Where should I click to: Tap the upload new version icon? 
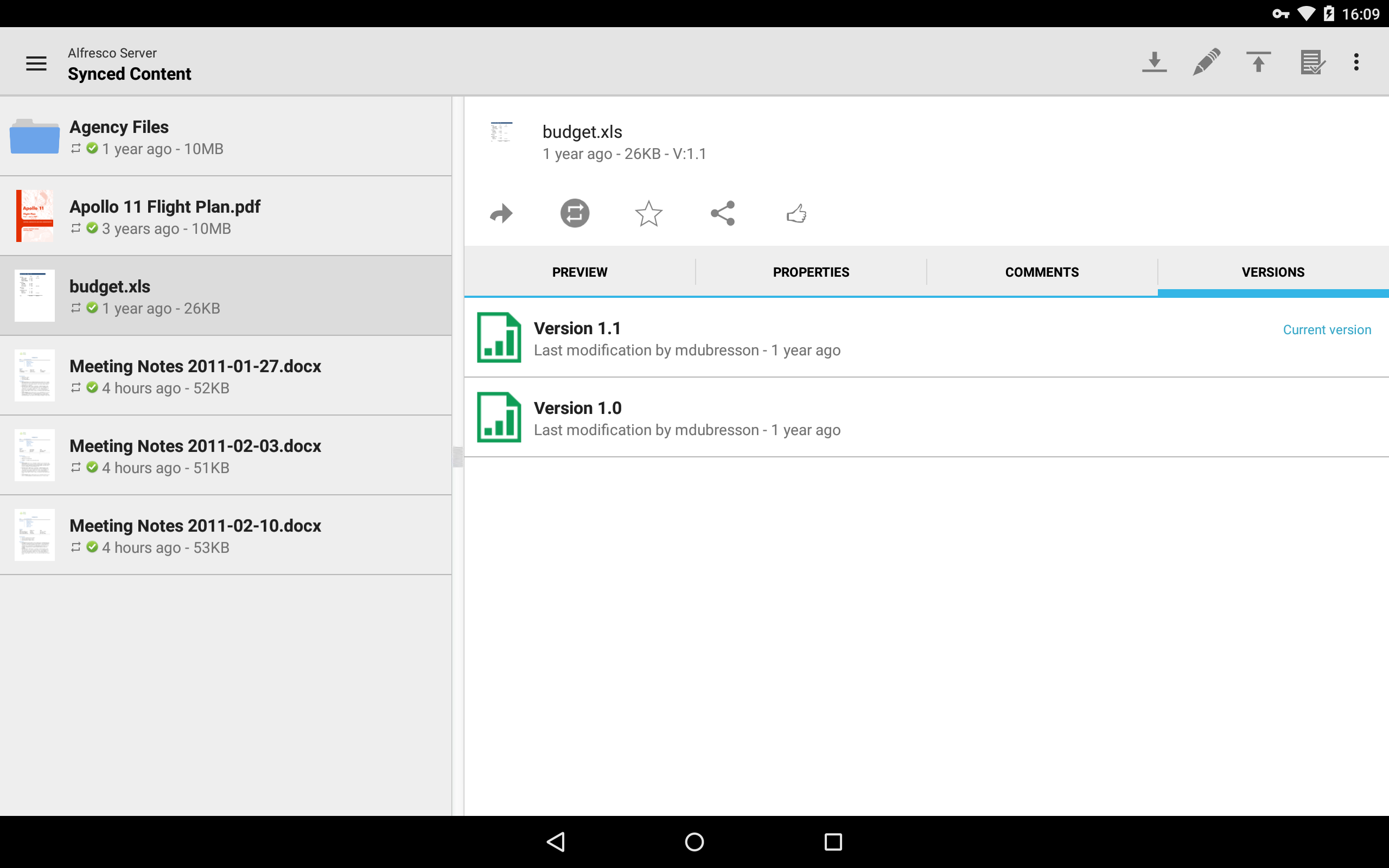click(x=1258, y=62)
